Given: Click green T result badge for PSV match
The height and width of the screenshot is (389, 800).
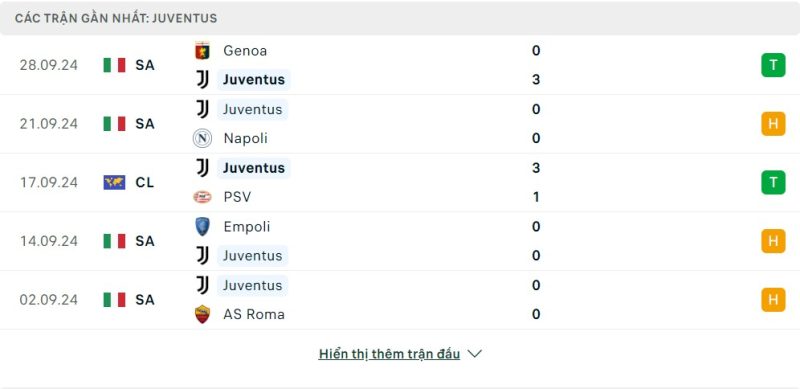Looking at the screenshot, I should [x=773, y=182].
